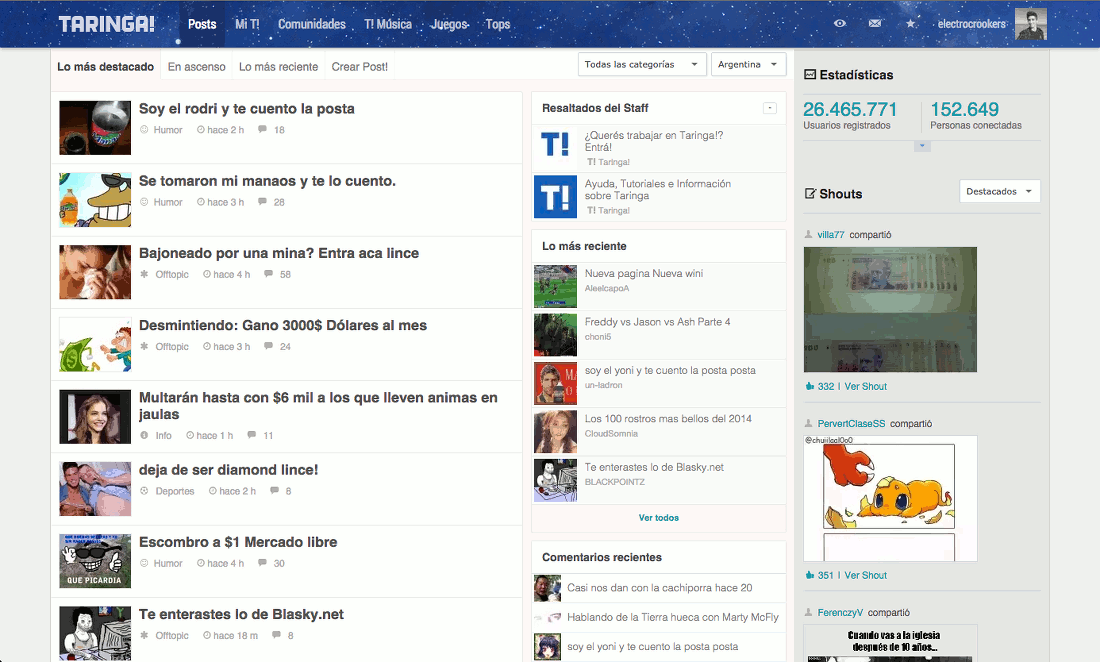This screenshot has height=662, width=1100.
Task: Open the Argentina country dropdown
Action: click(x=748, y=65)
